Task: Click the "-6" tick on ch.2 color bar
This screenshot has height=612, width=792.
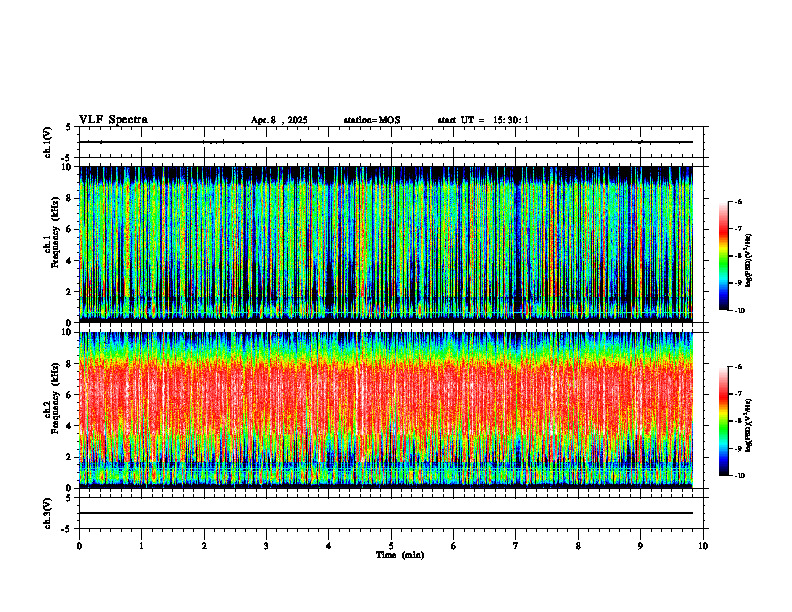Action: pyautogui.click(x=738, y=367)
